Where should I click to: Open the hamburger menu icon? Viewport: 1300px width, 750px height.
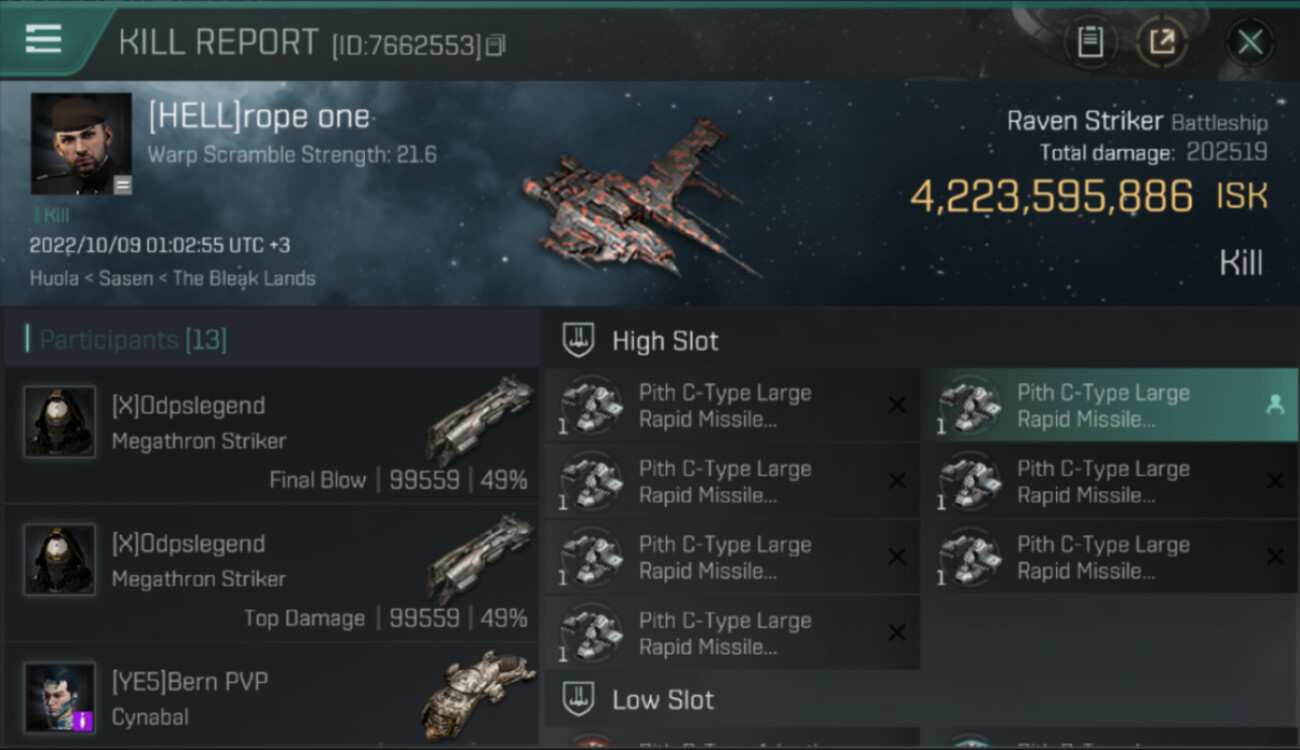click(x=43, y=39)
